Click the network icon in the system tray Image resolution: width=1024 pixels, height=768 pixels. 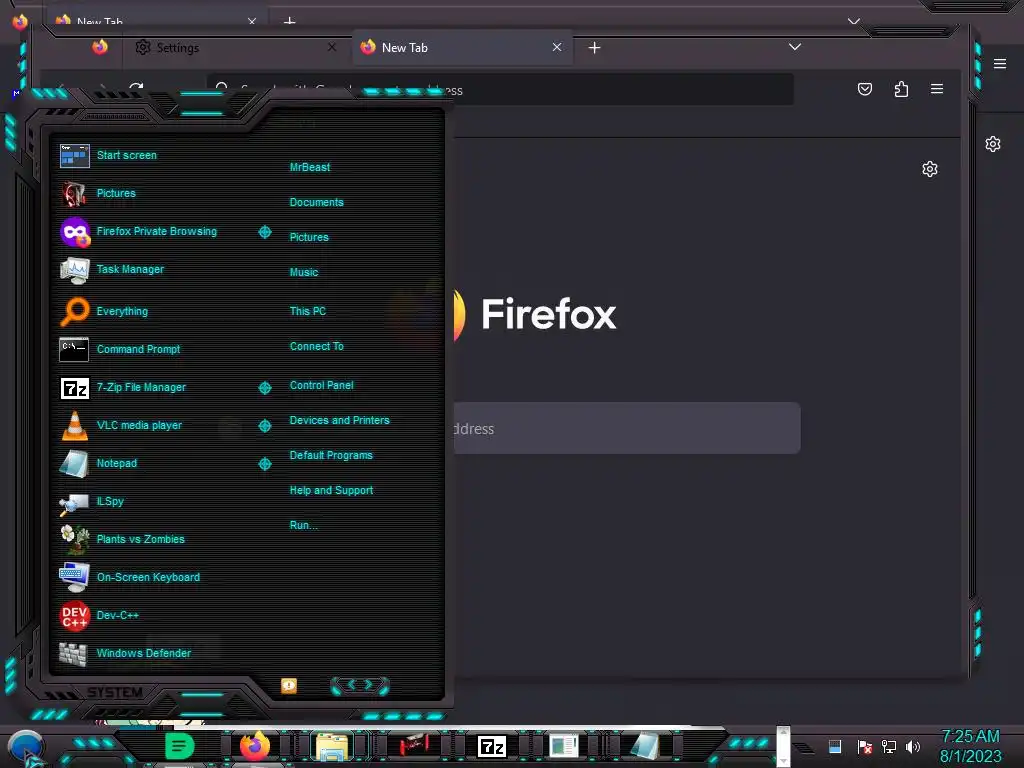pyautogui.click(x=889, y=746)
